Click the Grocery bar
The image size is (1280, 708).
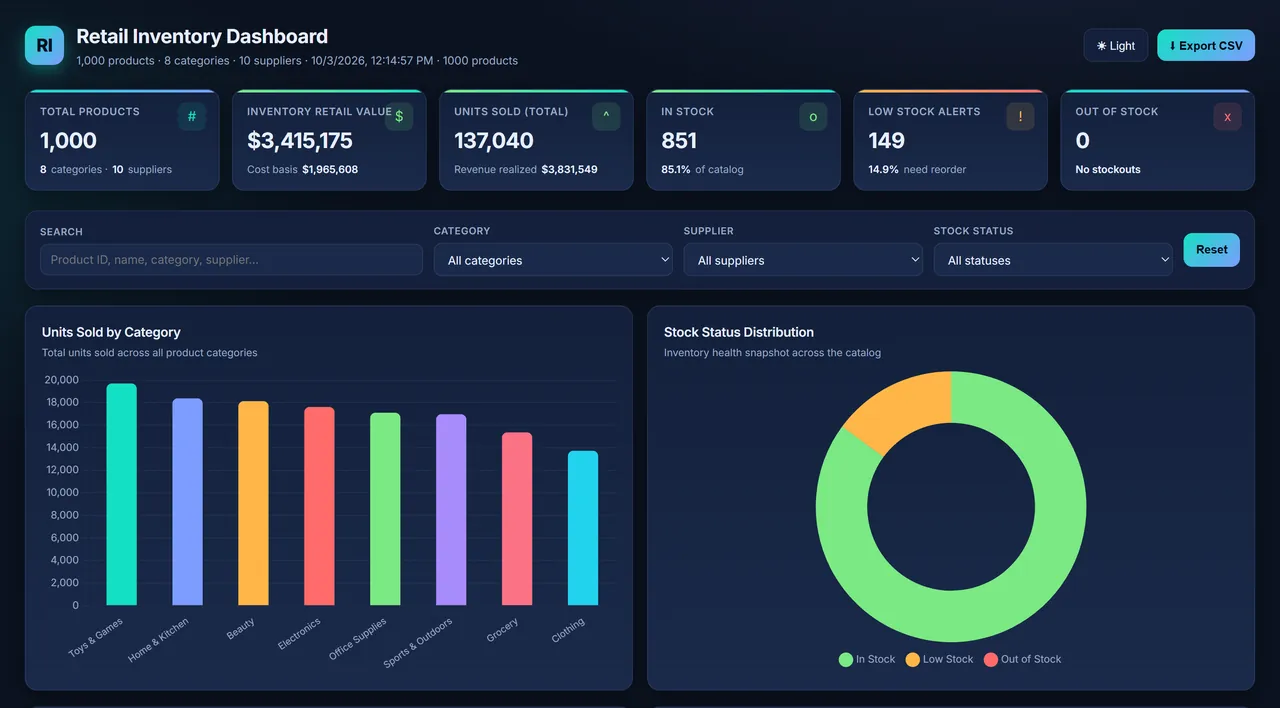(517, 519)
